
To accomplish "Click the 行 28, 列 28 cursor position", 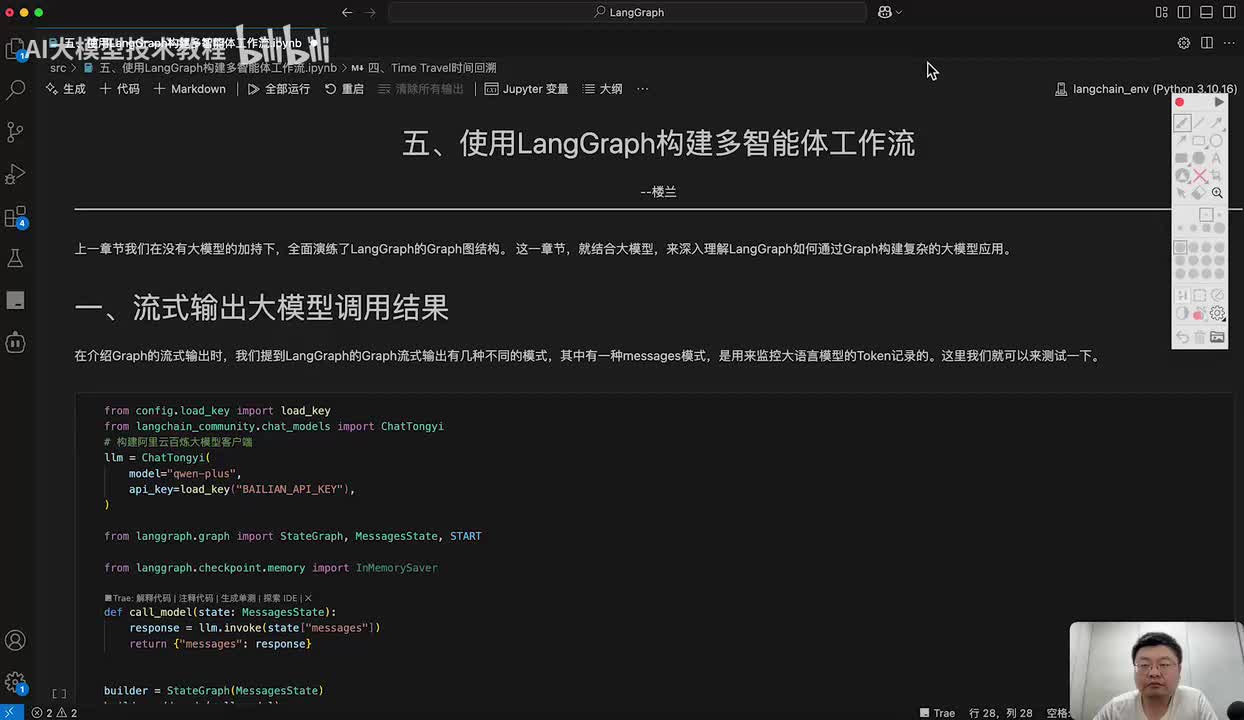I will pyautogui.click(x=1000, y=713).
